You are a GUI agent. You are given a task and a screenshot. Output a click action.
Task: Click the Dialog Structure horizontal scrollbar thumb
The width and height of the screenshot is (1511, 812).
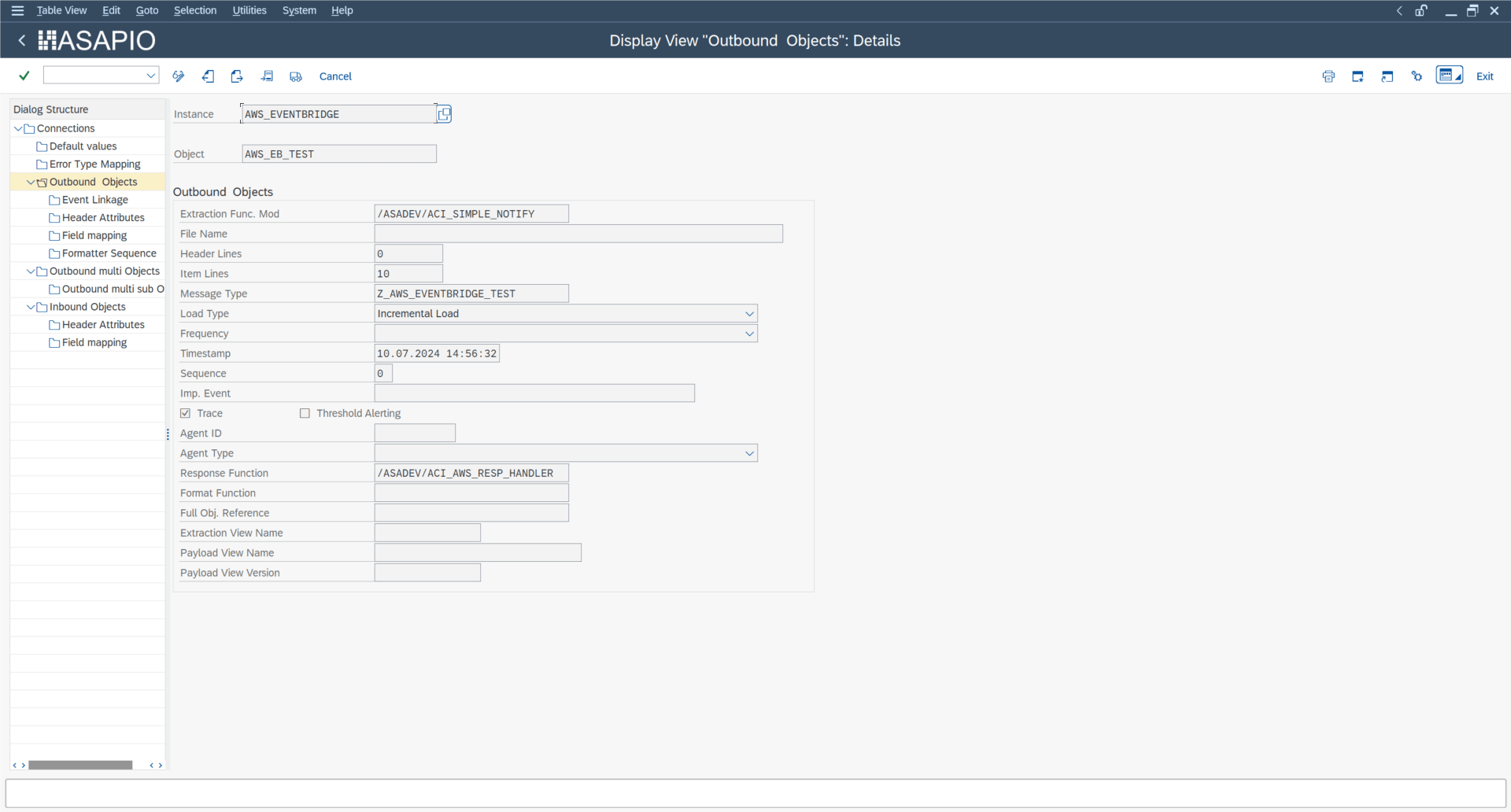[x=80, y=765]
